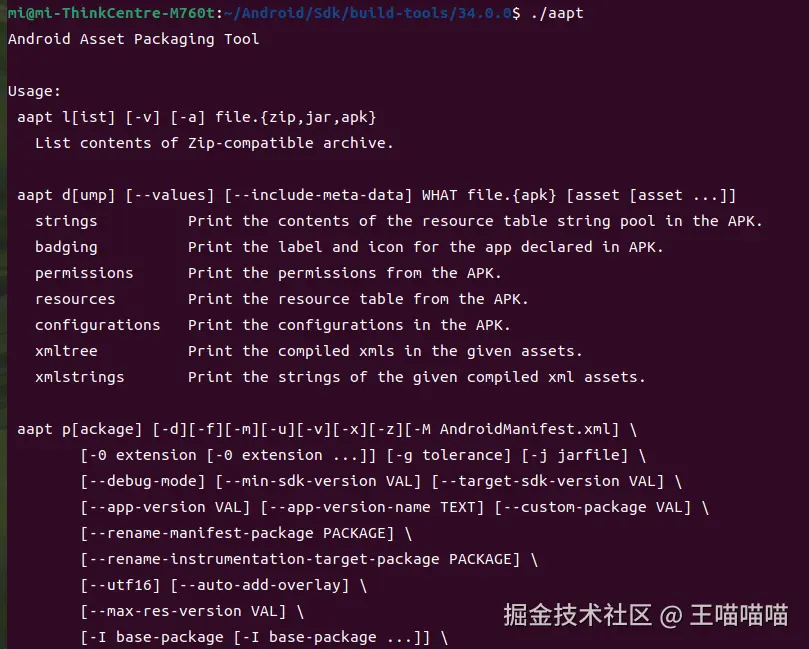Screen dimensions: 809x649
Task: Click the "resources" dump option
Action: tap(75, 299)
